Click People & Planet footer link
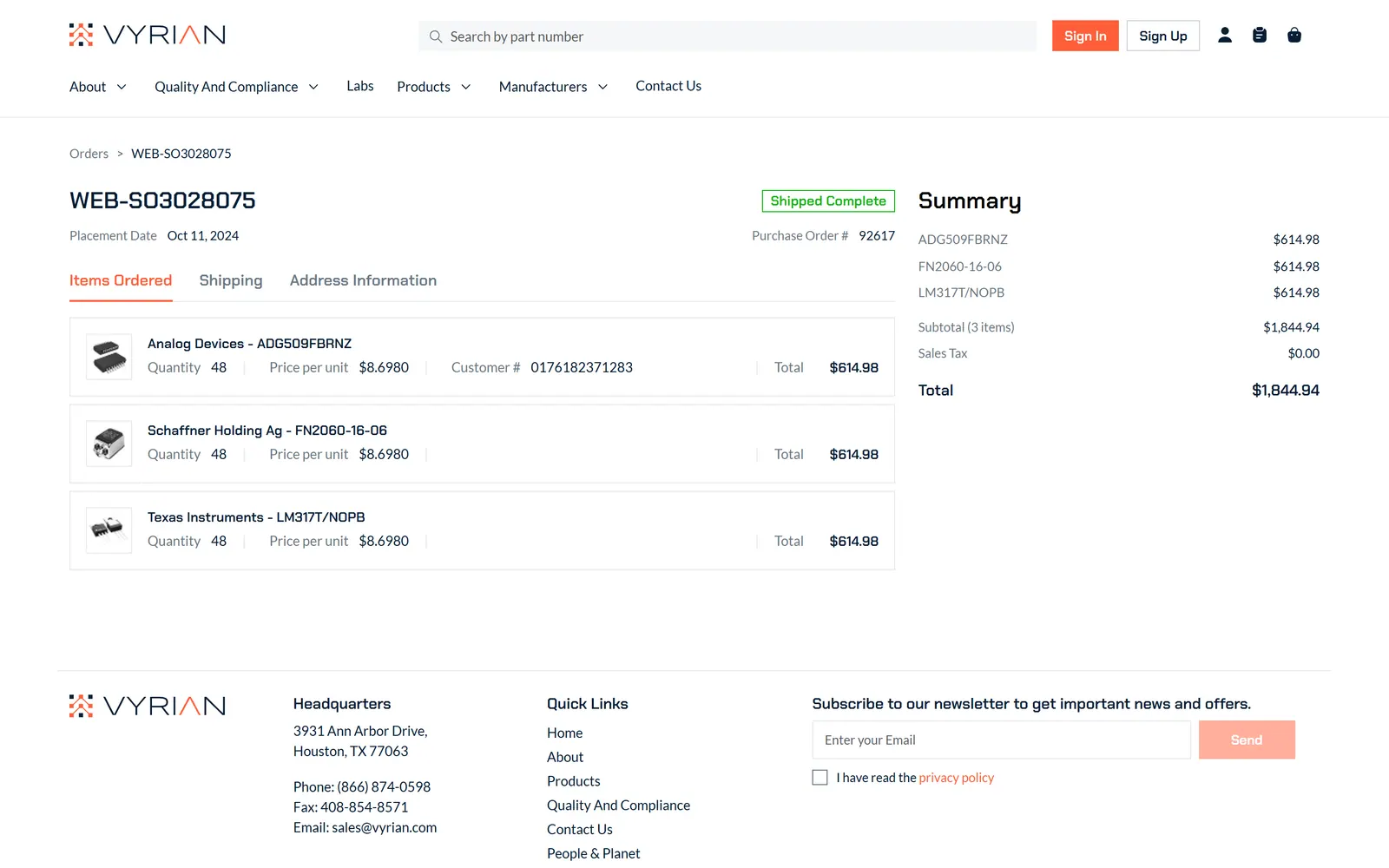Viewport: 1389px width, 868px height. pyautogui.click(x=594, y=853)
